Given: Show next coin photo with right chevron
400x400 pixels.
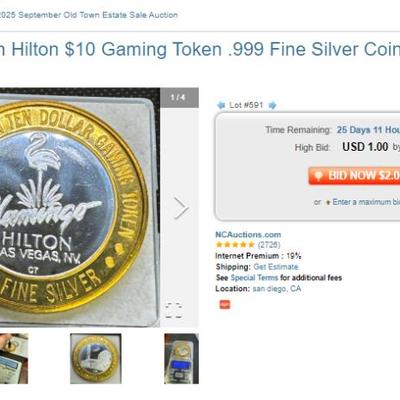Looking at the screenshot, I should [181, 208].
